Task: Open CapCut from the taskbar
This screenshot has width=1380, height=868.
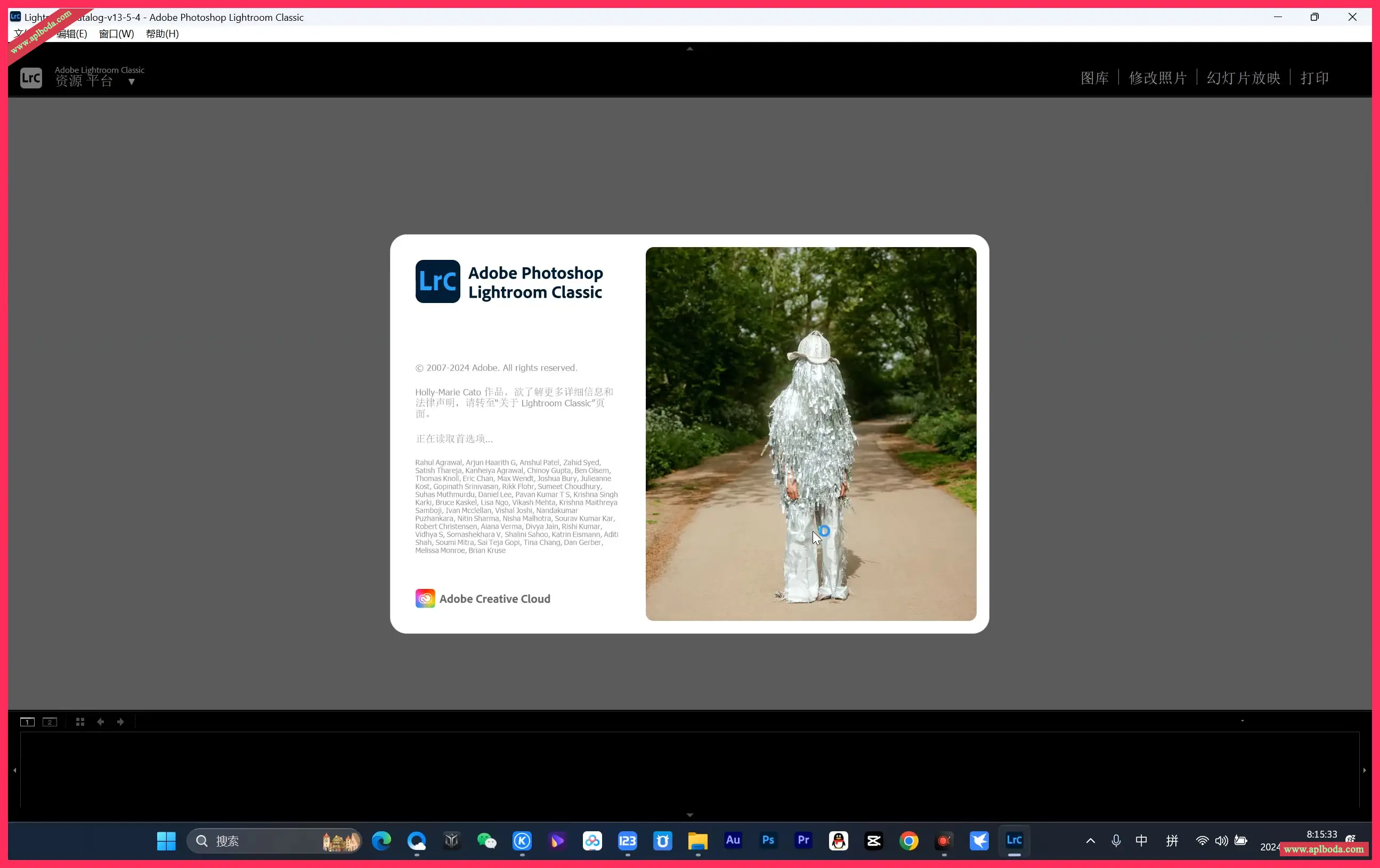Action: pyautogui.click(x=874, y=841)
